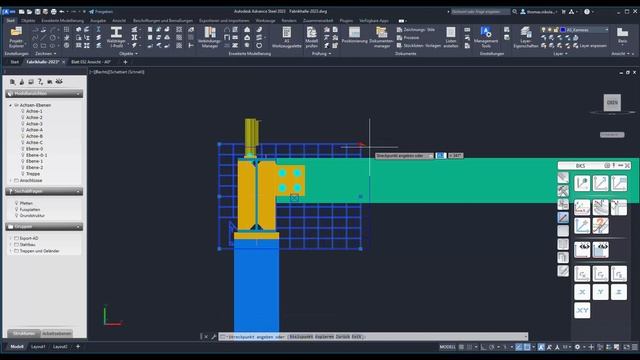Click the Zeichnungs-Stile button
This screenshot has height=360, width=640.
coord(416,30)
